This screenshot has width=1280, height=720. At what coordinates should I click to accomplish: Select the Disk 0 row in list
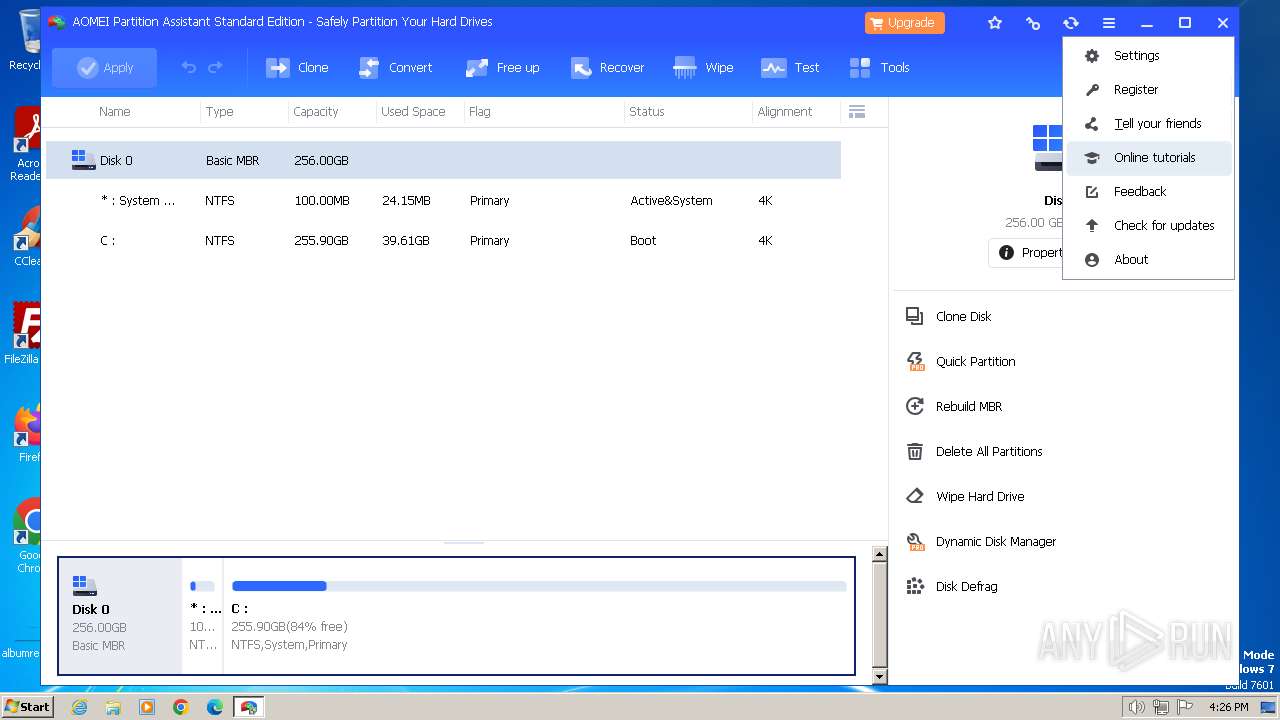pos(443,160)
